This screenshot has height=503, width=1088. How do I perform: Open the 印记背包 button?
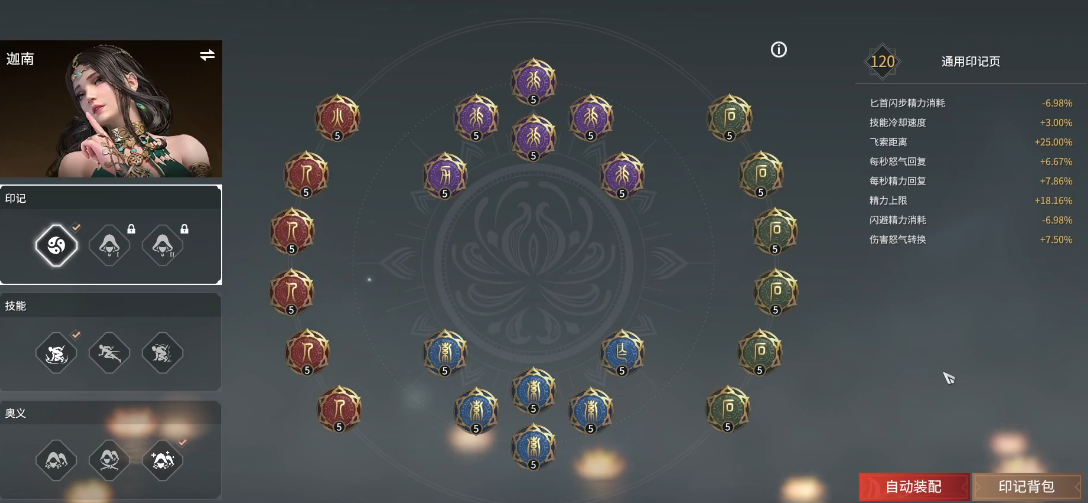(x=1029, y=487)
